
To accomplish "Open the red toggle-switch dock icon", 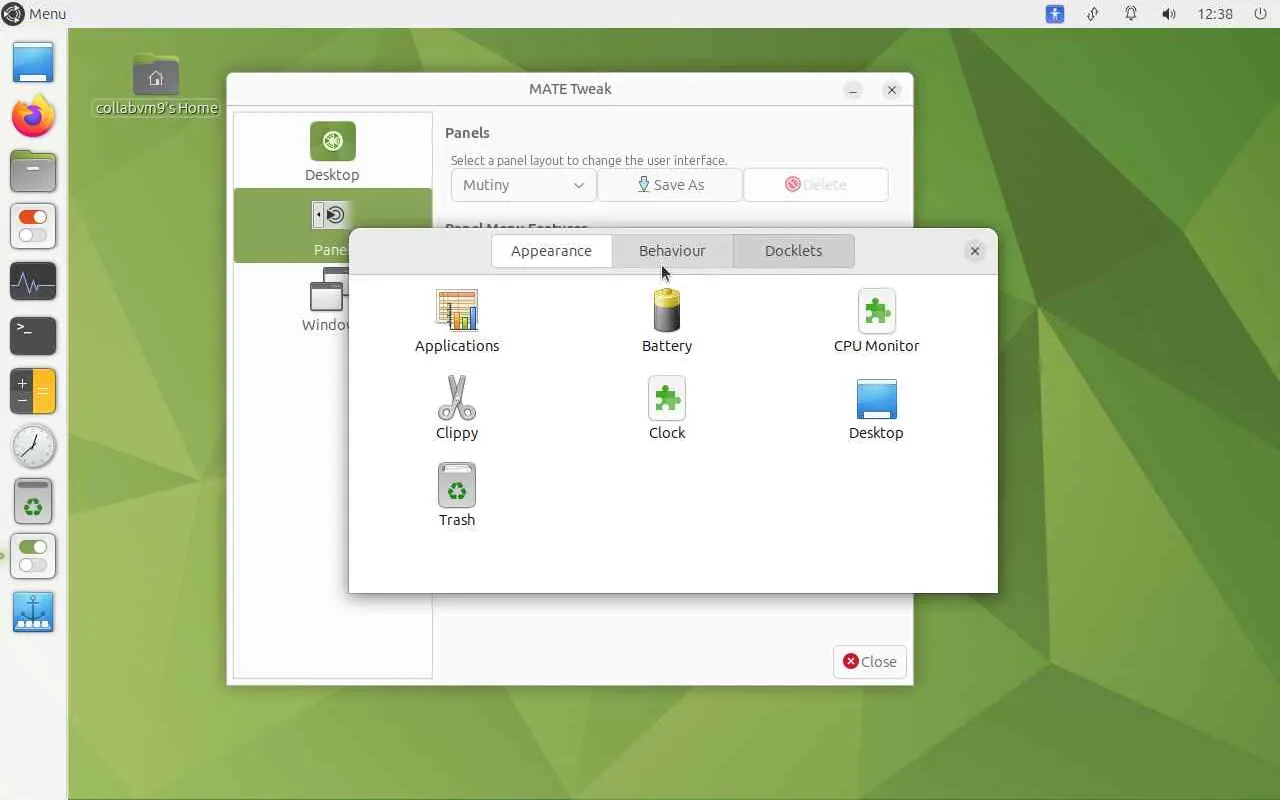I will pyautogui.click(x=33, y=226).
